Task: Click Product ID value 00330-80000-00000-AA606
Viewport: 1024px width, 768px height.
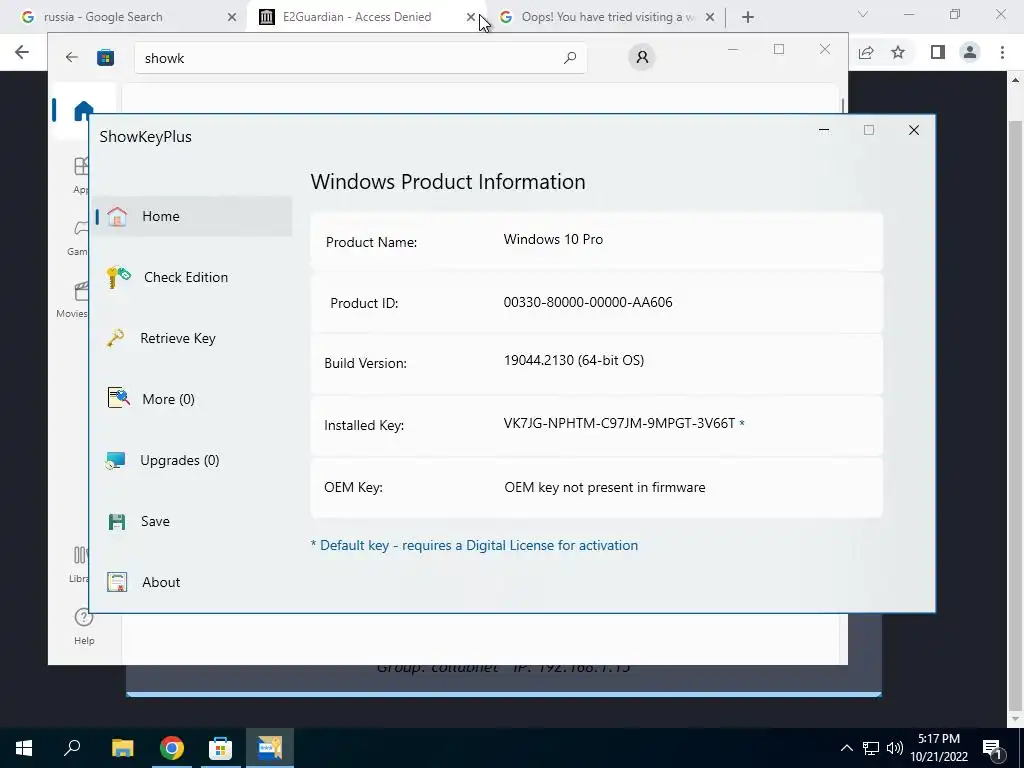Action: pos(588,302)
